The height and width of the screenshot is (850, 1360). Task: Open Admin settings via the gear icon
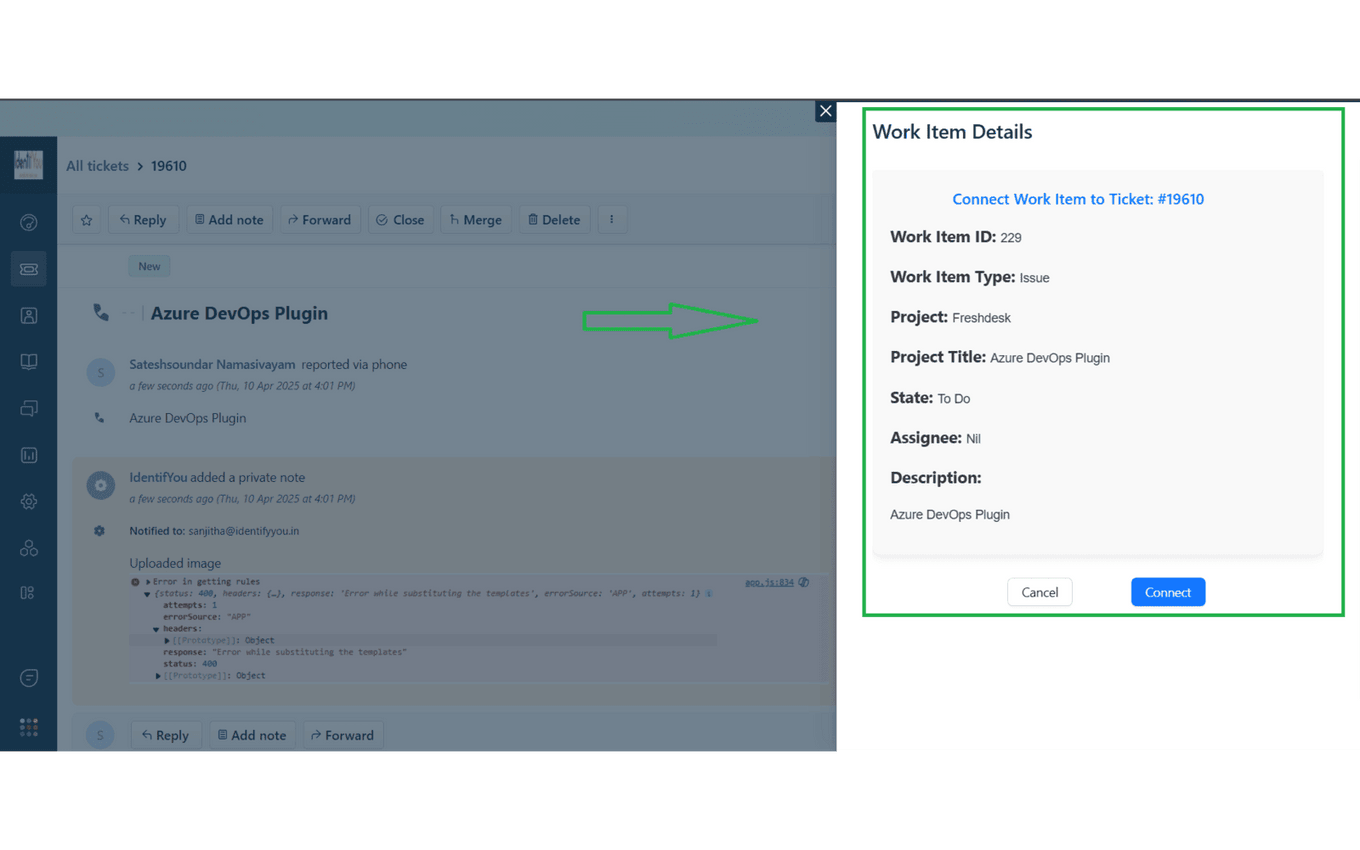tap(28, 501)
